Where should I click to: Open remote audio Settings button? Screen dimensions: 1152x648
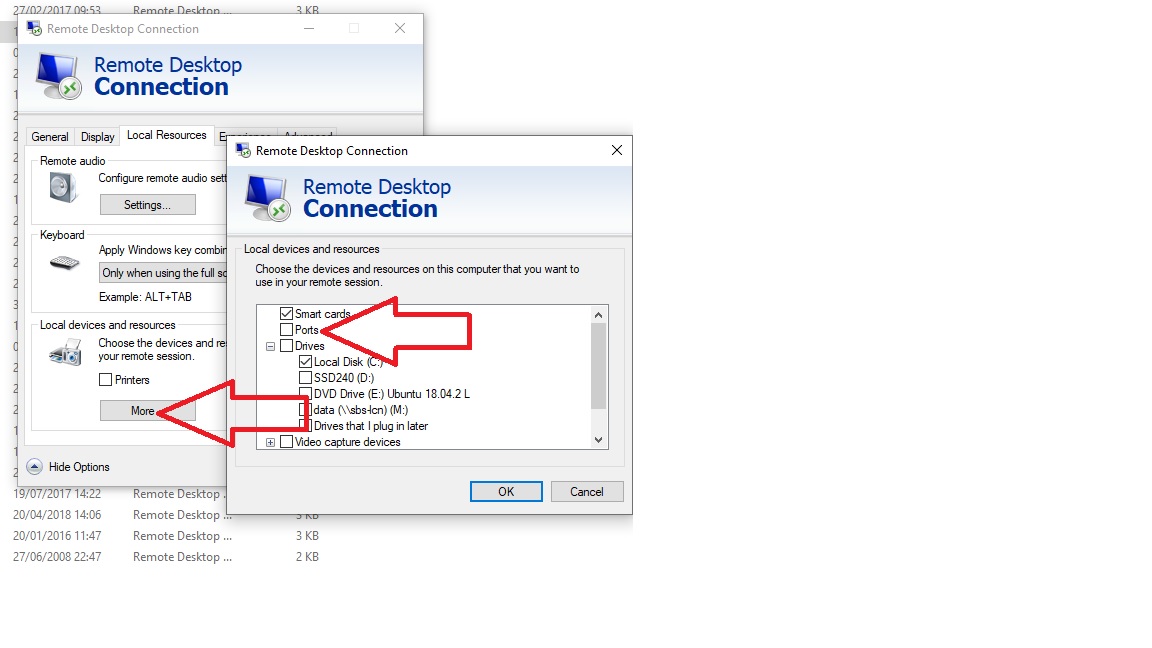click(148, 205)
